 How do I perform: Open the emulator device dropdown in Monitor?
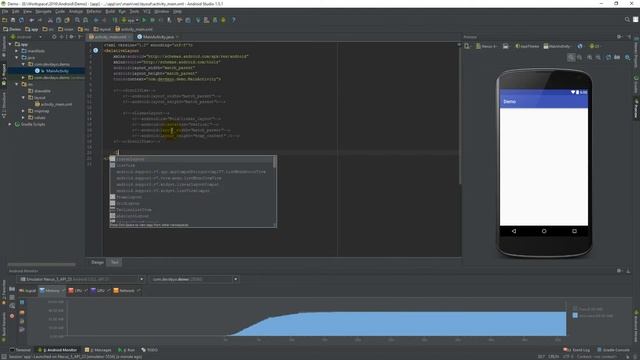(81, 279)
